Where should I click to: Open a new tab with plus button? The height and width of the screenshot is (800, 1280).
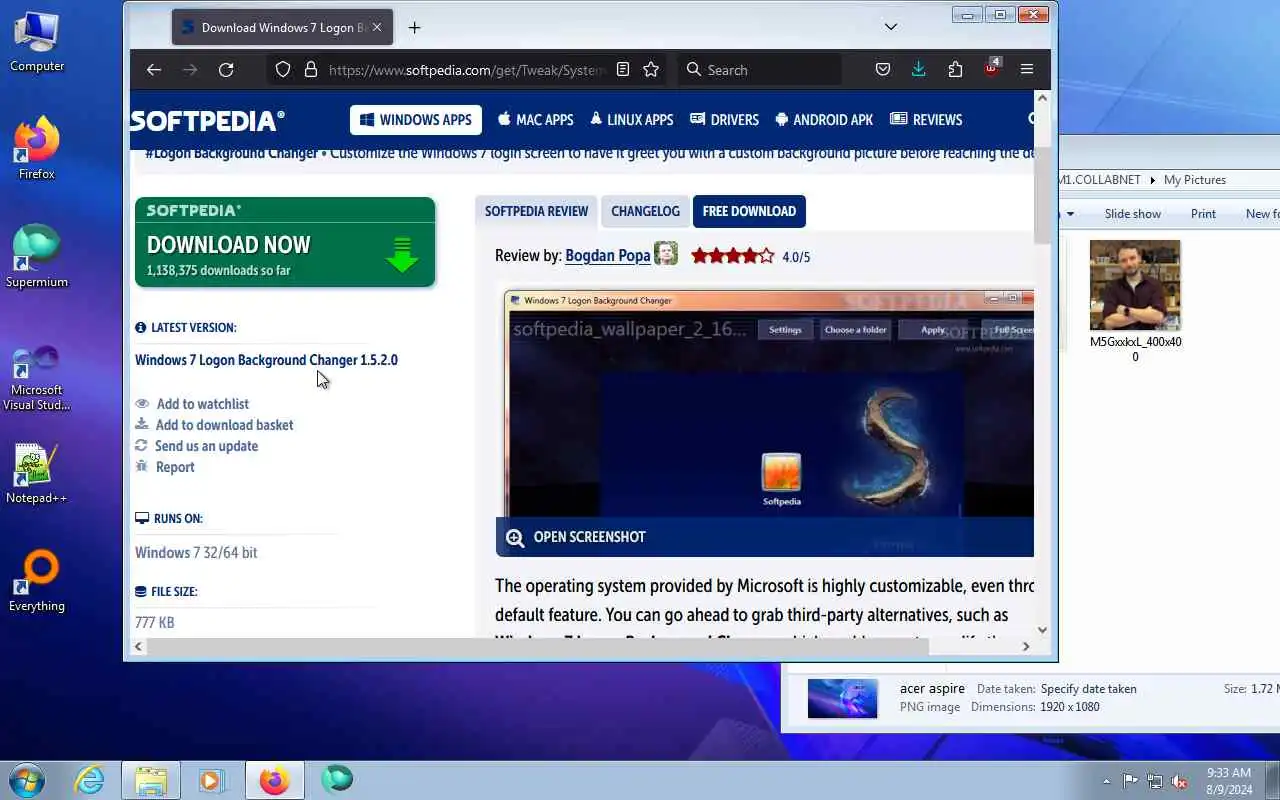pos(414,28)
